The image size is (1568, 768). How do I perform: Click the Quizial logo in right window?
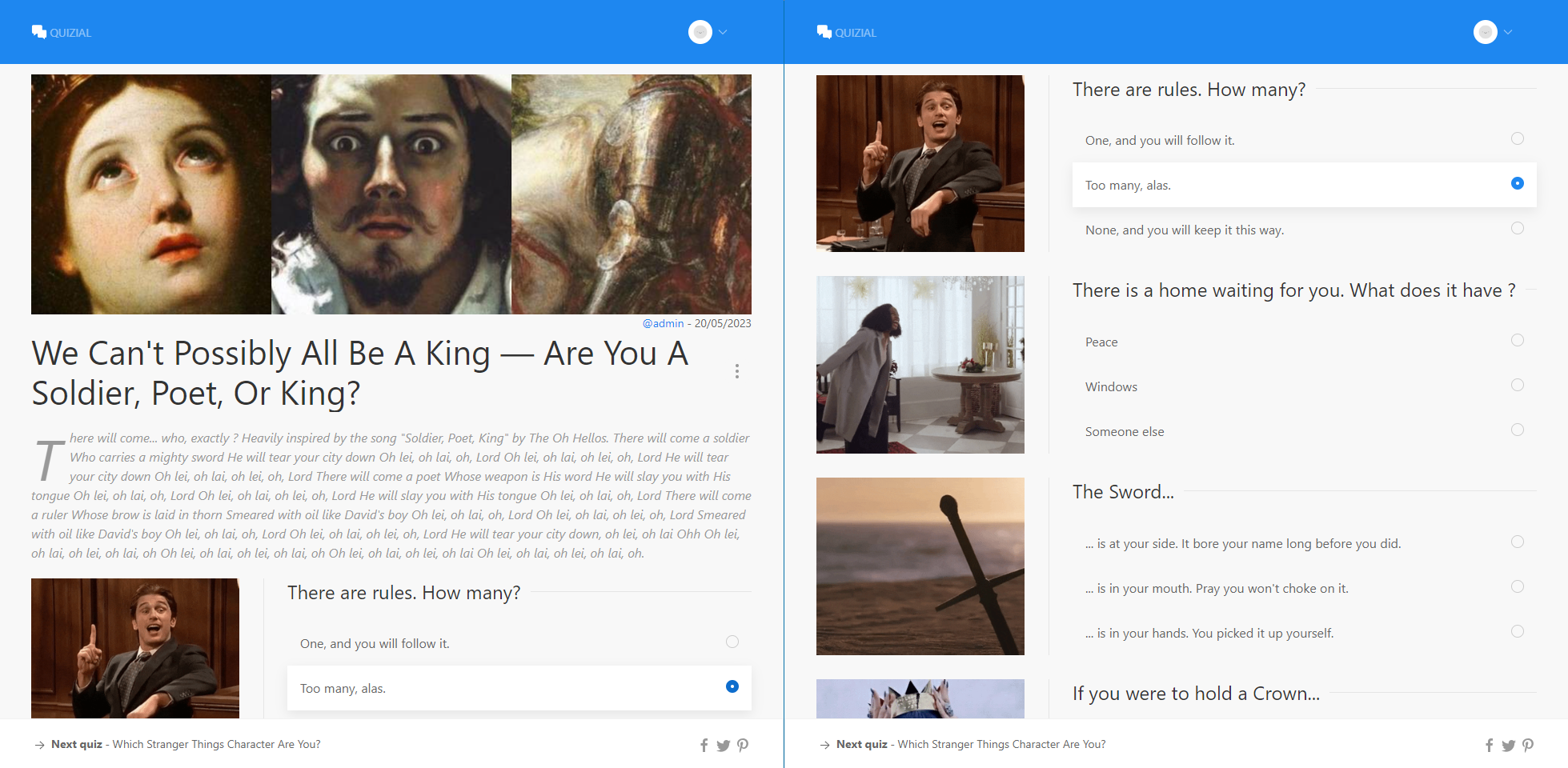pos(847,32)
